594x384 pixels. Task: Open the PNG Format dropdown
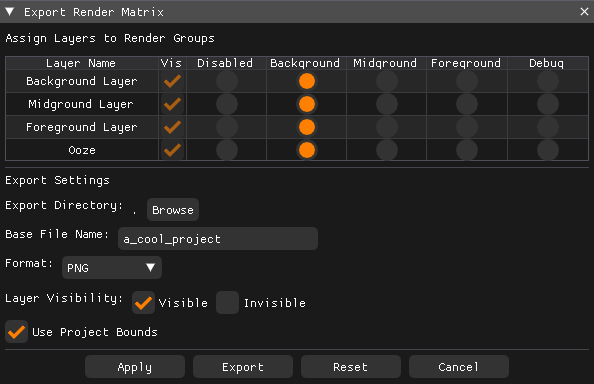tap(112, 268)
